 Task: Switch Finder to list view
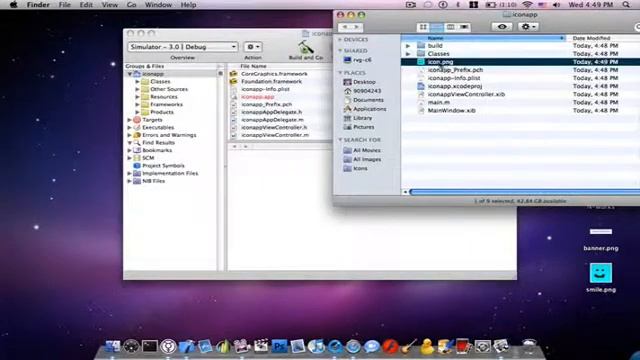coord(437,27)
